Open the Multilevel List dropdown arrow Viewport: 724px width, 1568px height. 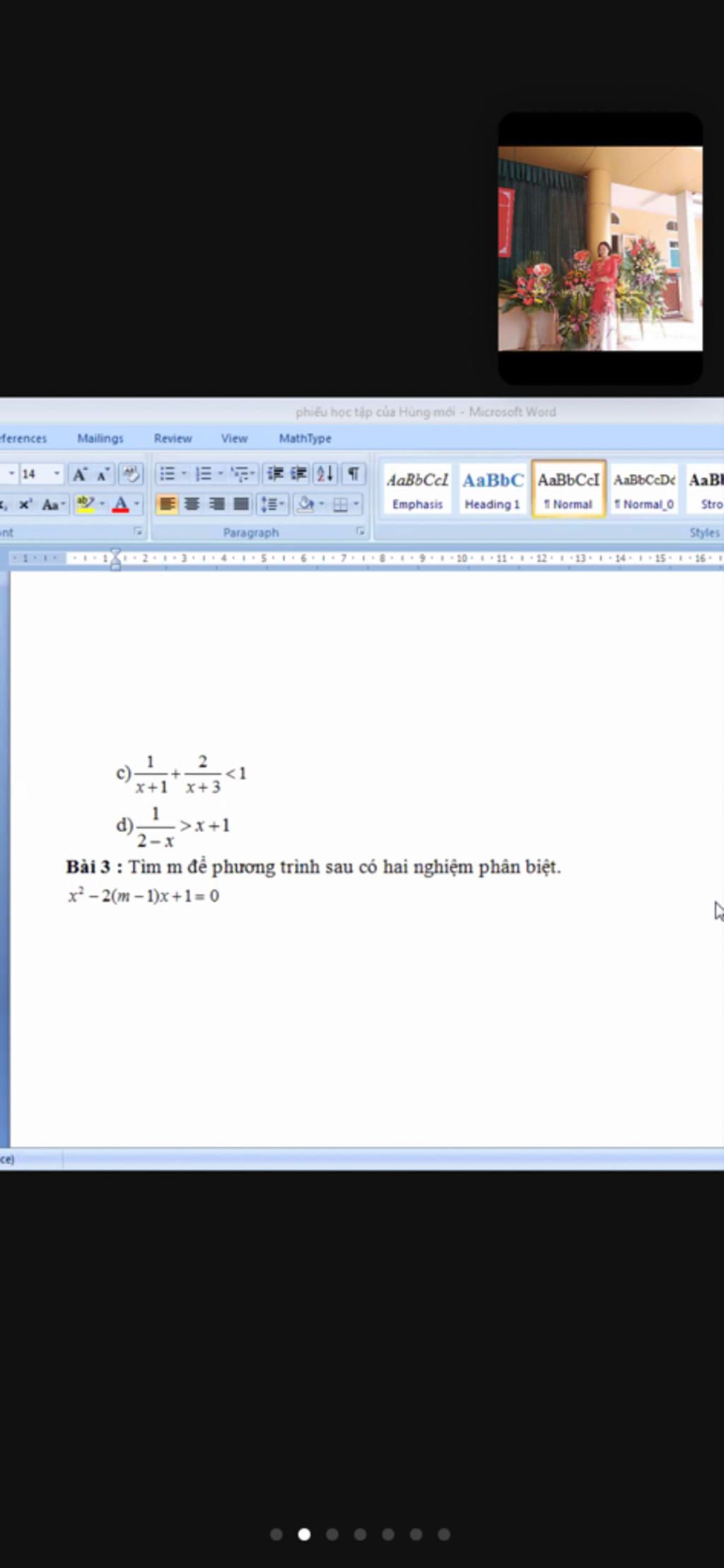253,474
